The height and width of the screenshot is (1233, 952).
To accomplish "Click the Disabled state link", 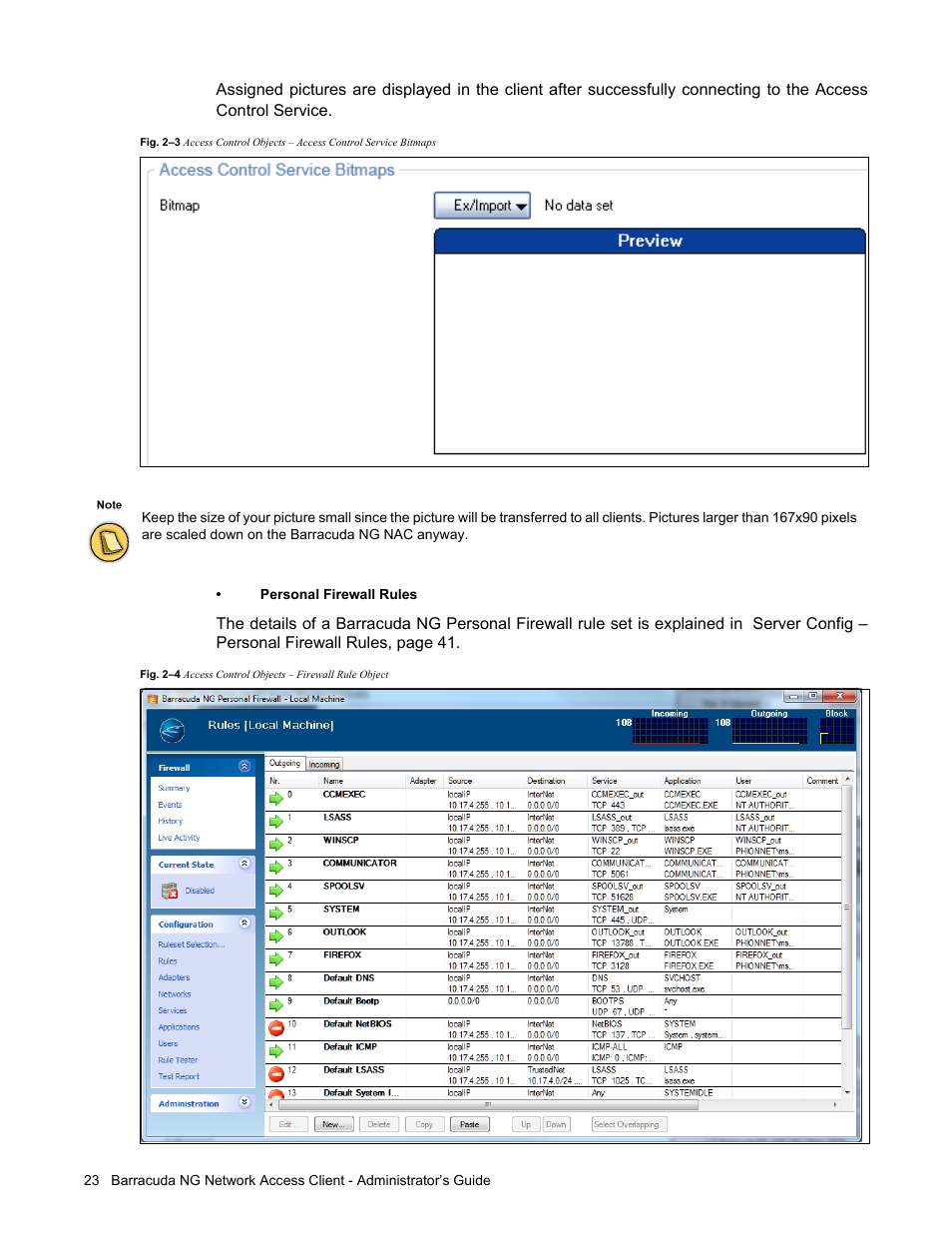I will pyautogui.click(x=200, y=891).
